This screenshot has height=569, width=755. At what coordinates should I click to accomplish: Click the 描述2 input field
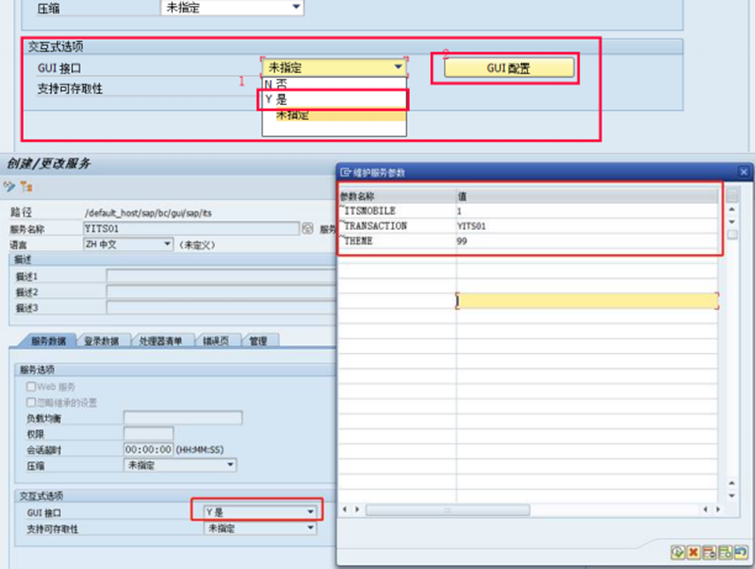click(221, 292)
